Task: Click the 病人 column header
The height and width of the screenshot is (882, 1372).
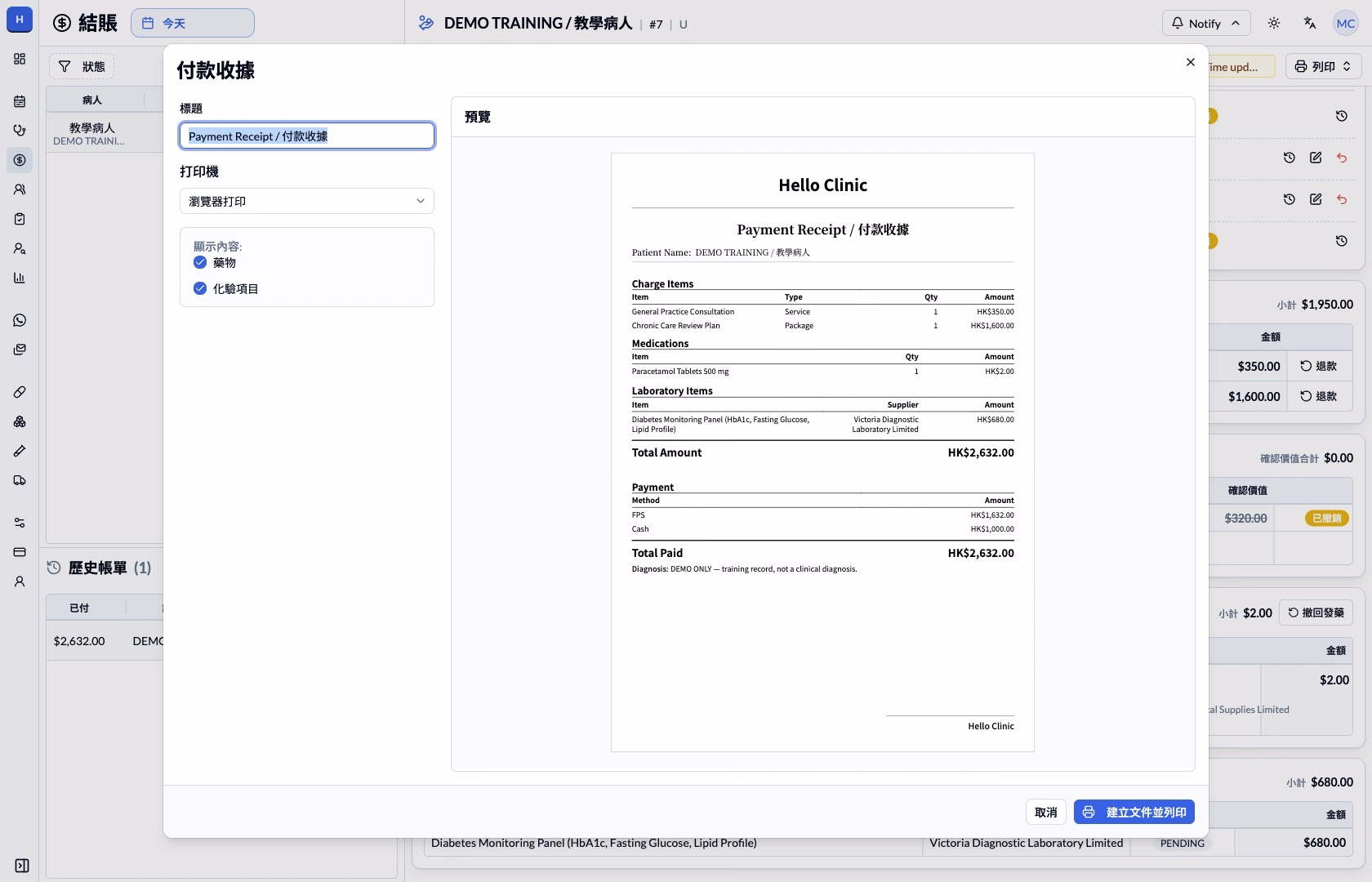Action: [92, 100]
